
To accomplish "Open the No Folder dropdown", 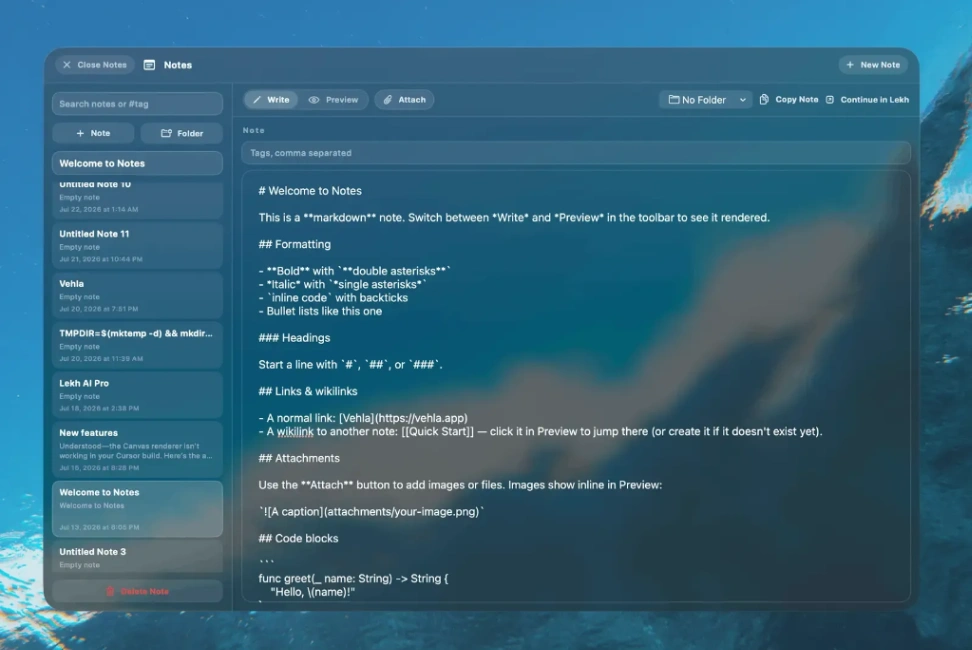I will (706, 100).
